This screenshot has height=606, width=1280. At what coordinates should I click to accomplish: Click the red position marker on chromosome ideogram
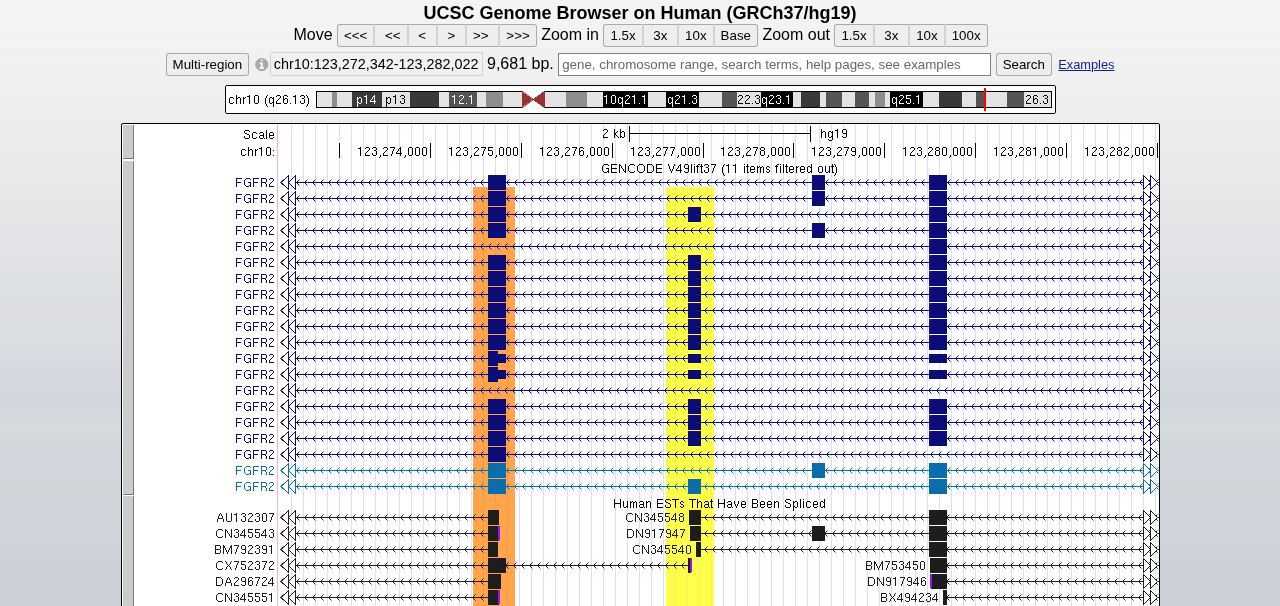coord(985,99)
